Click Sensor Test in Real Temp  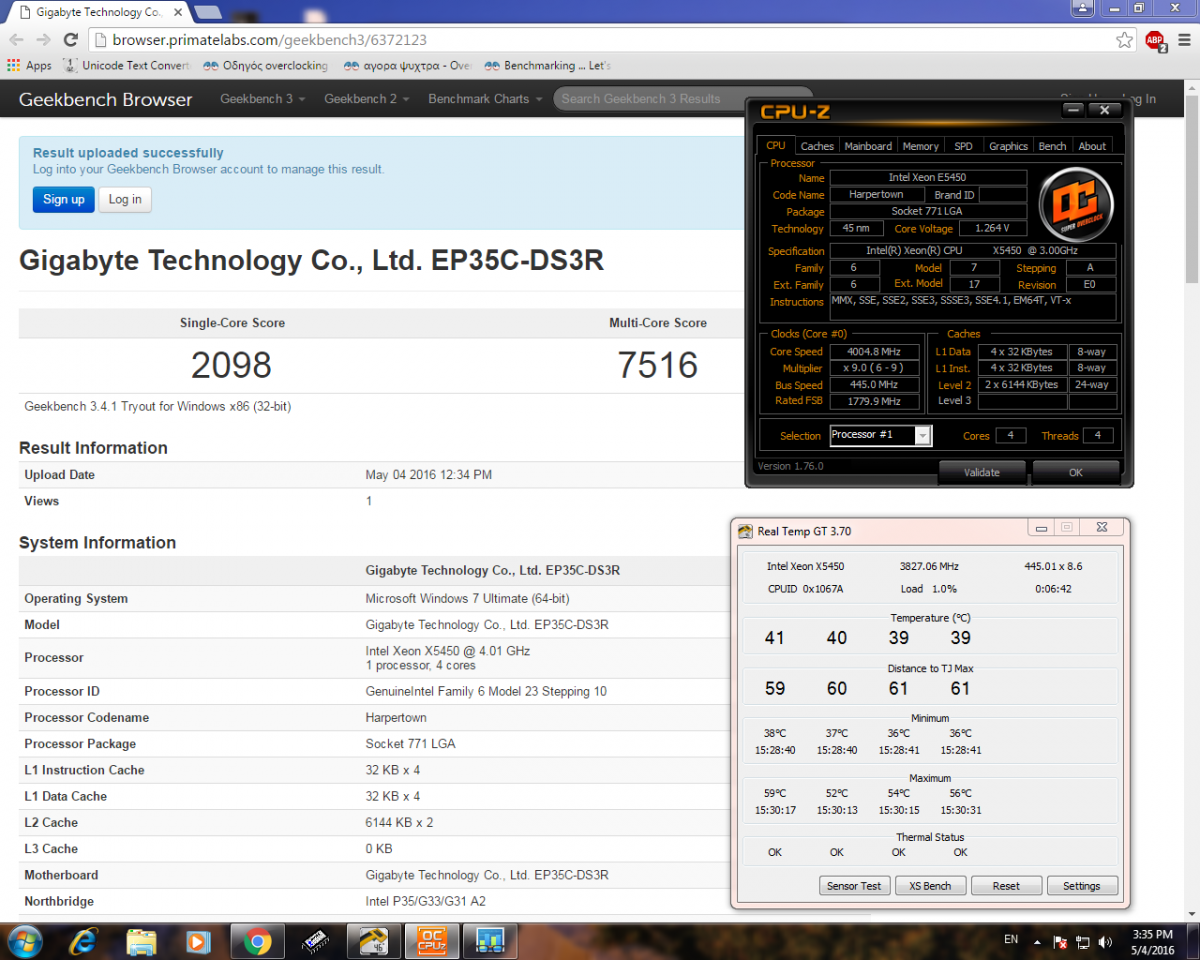(x=854, y=886)
